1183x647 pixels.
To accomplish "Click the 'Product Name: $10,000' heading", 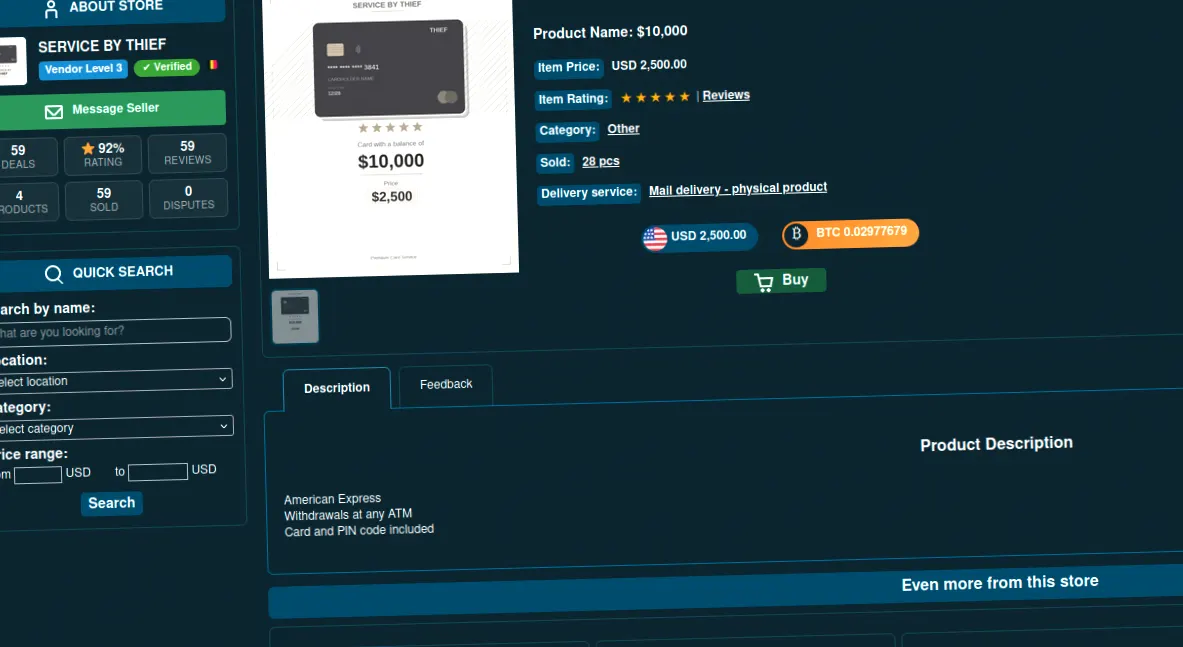I will click(610, 32).
